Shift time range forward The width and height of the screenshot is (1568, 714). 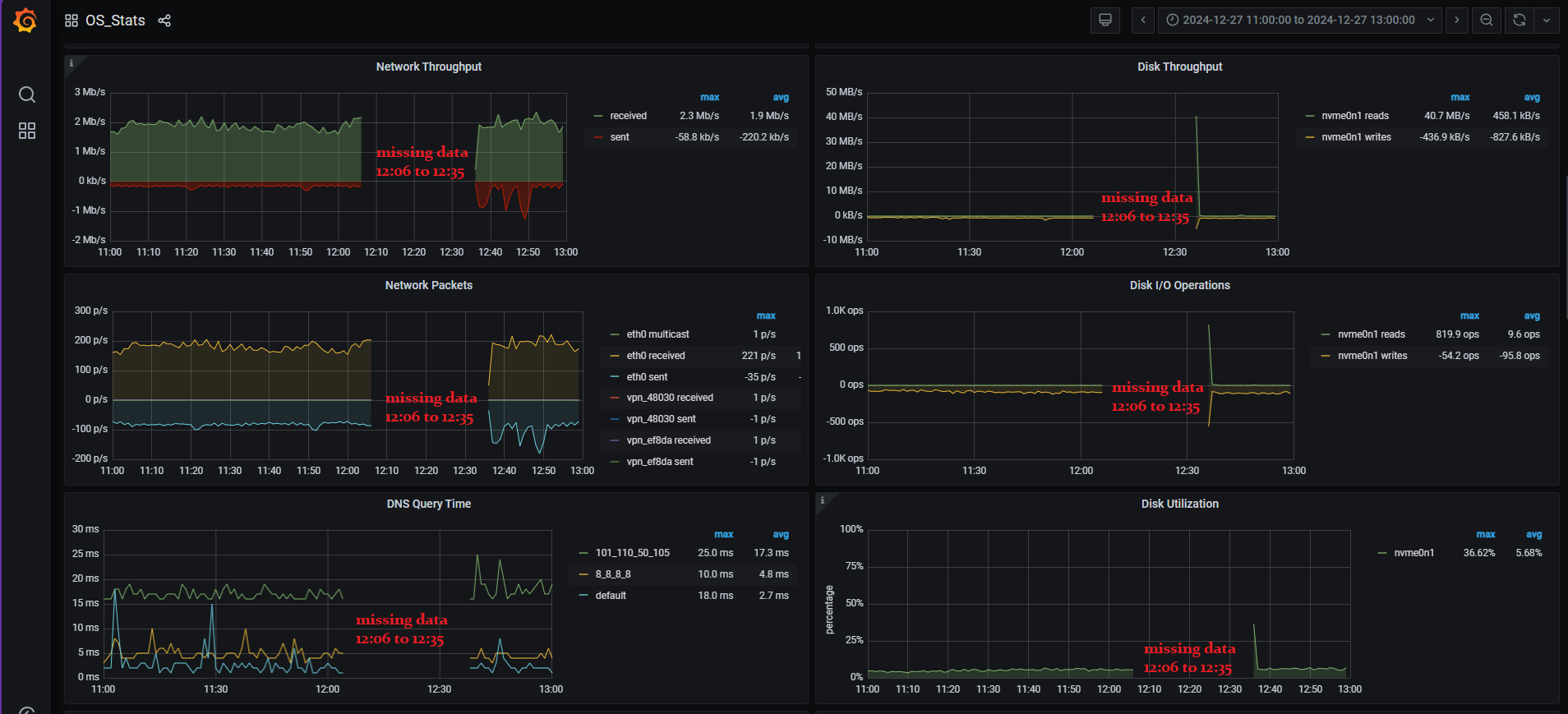tap(1457, 20)
